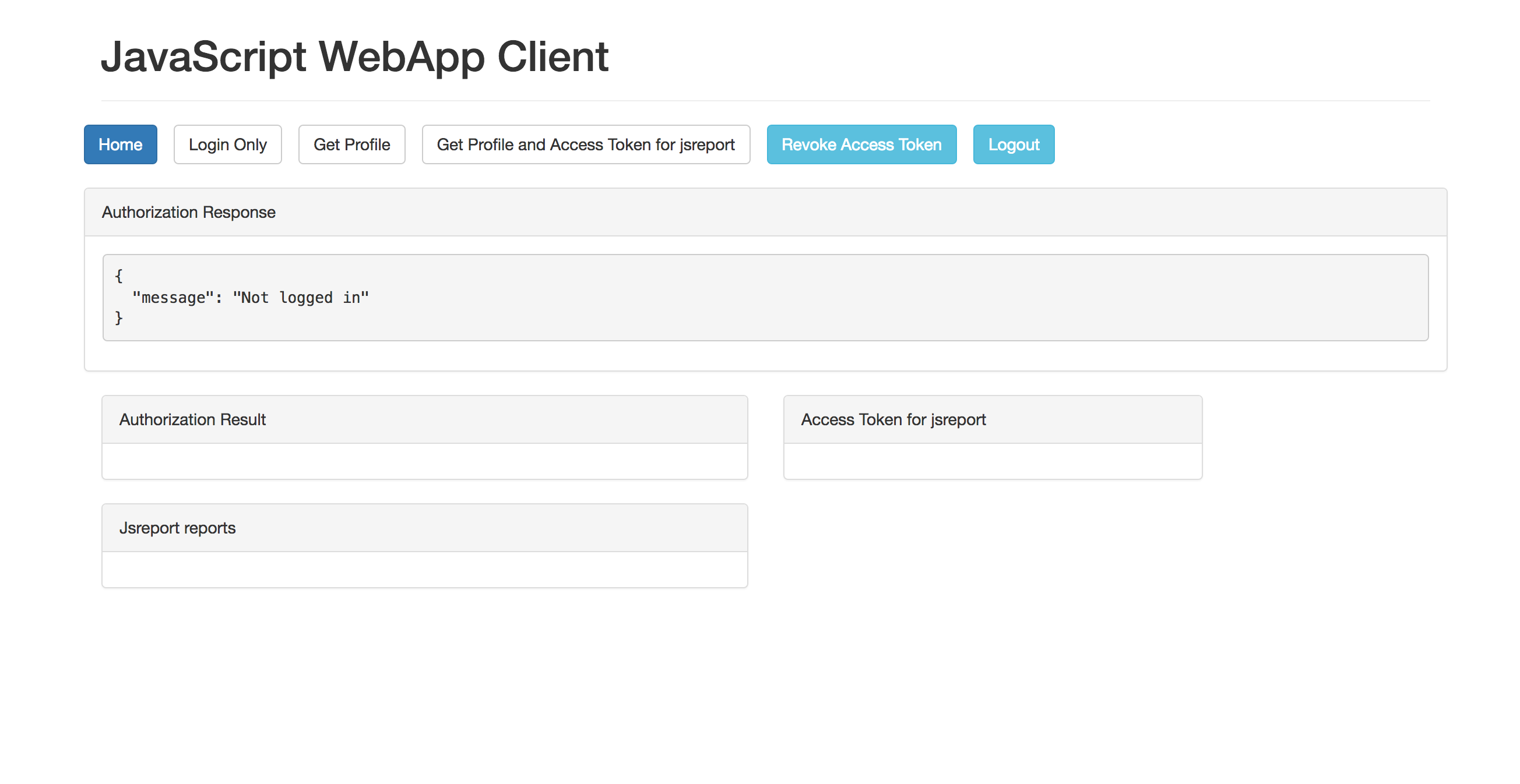The image size is (1520, 784).
Task: Get Profile and Access Token for jsreport
Action: [x=585, y=144]
